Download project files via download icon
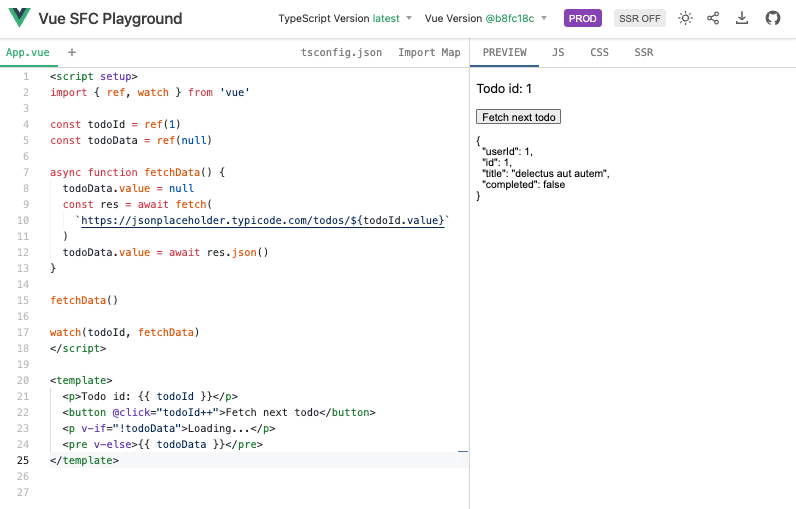 click(742, 18)
